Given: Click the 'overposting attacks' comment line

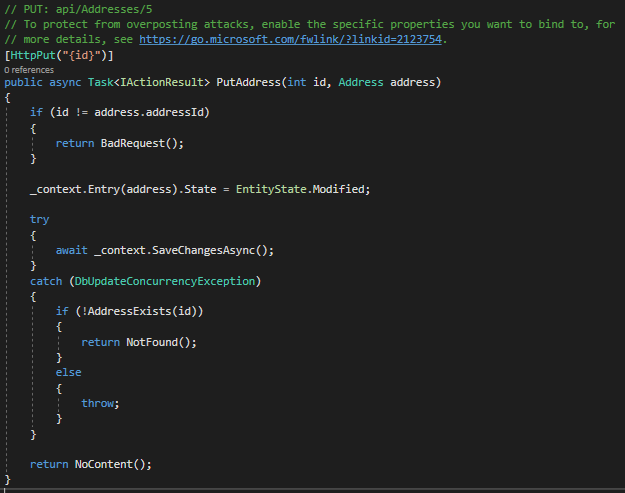Looking at the screenshot, I should tap(310, 24).
